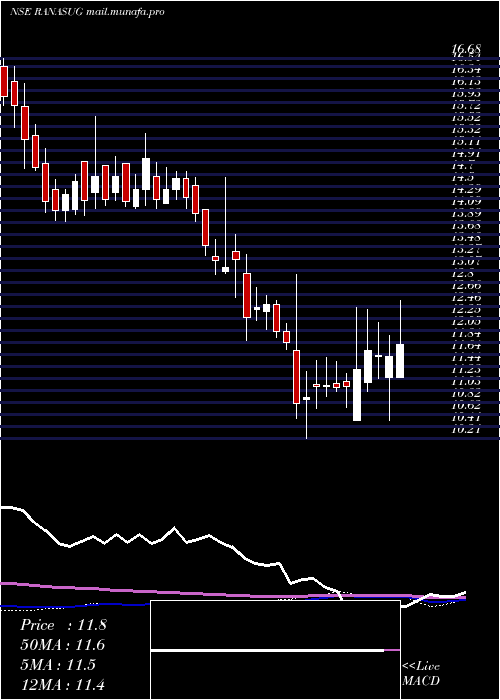Select the 12.05 price axis label
The height and width of the screenshot is (700, 500).
coord(466,322)
